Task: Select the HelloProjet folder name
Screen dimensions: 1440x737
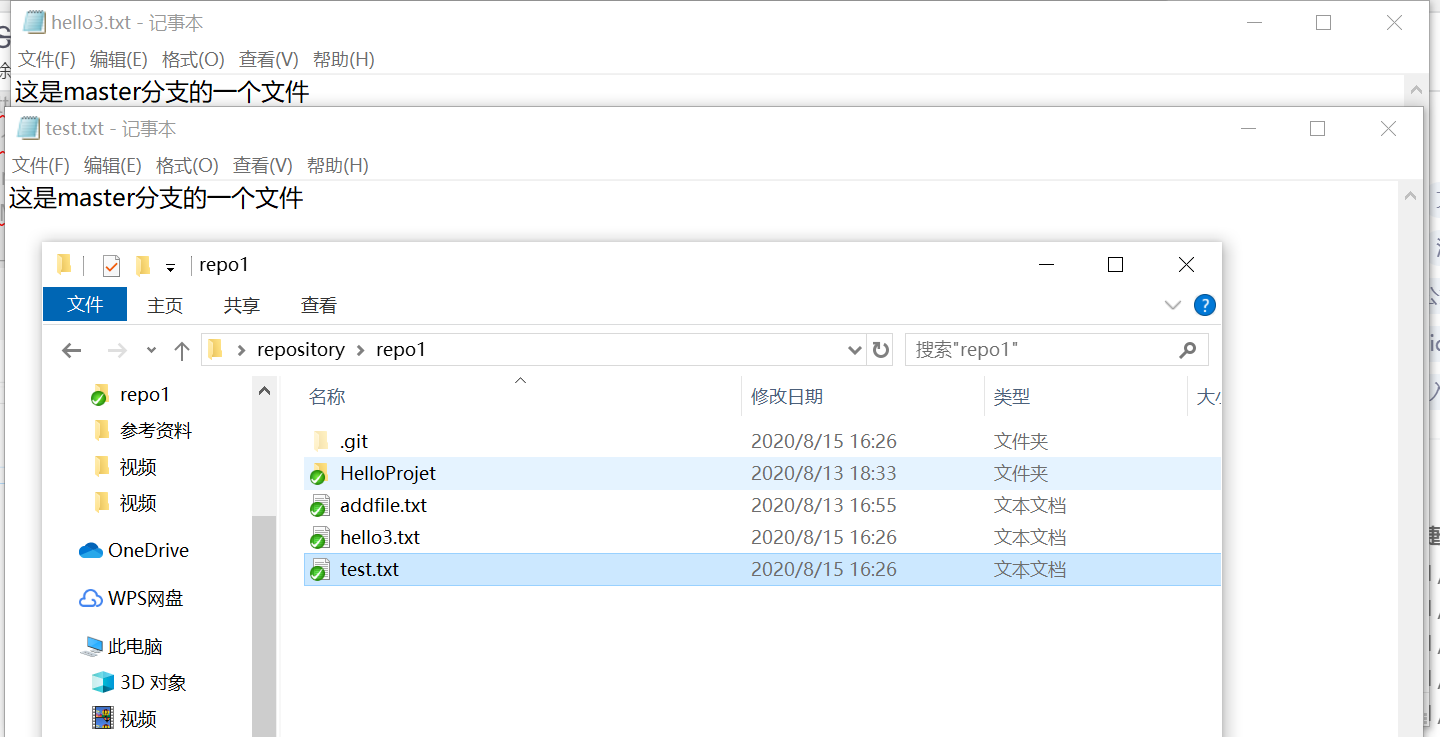Action: pyautogui.click(x=388, y=473)
